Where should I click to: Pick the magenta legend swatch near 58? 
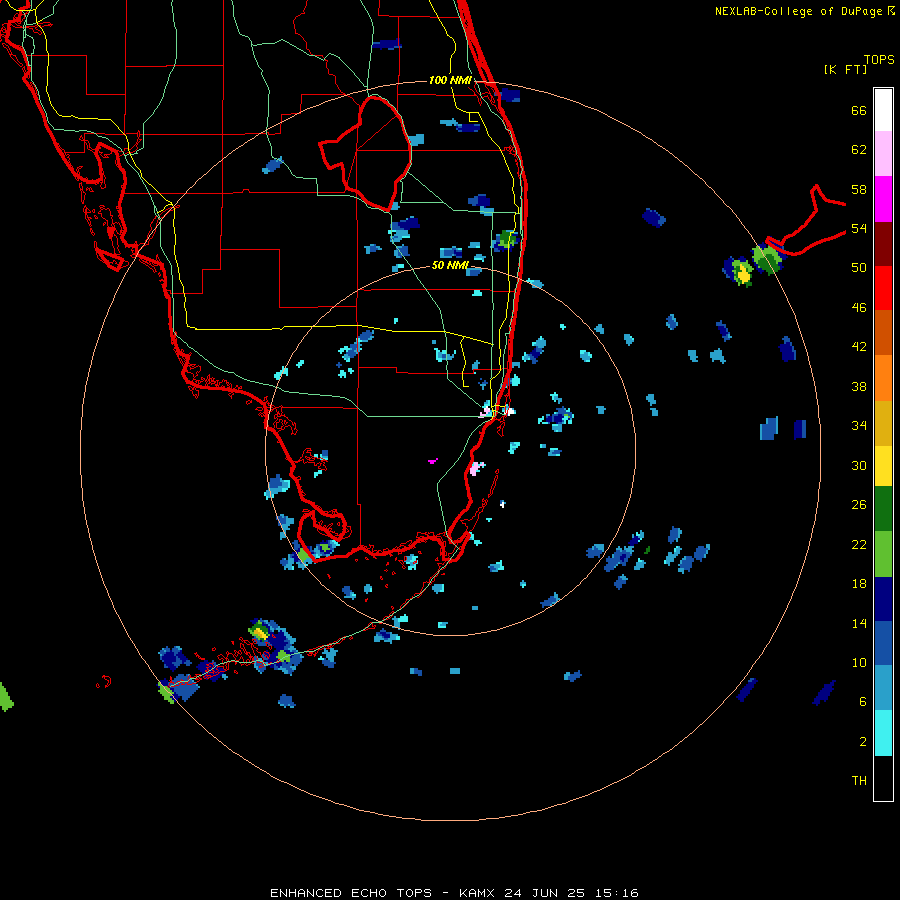click(883, 199)
